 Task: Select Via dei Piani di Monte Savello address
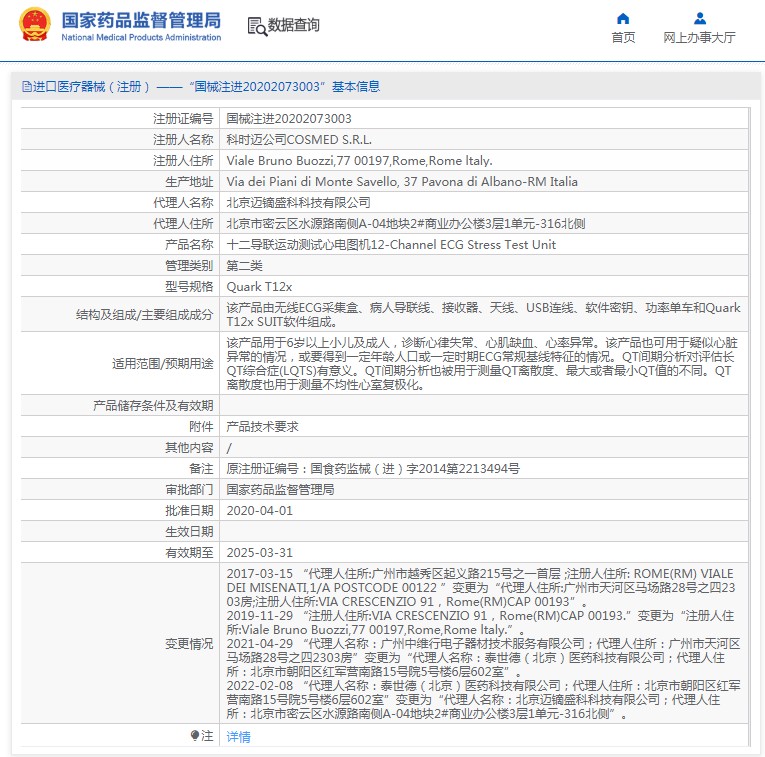click(x=402, y=181)
